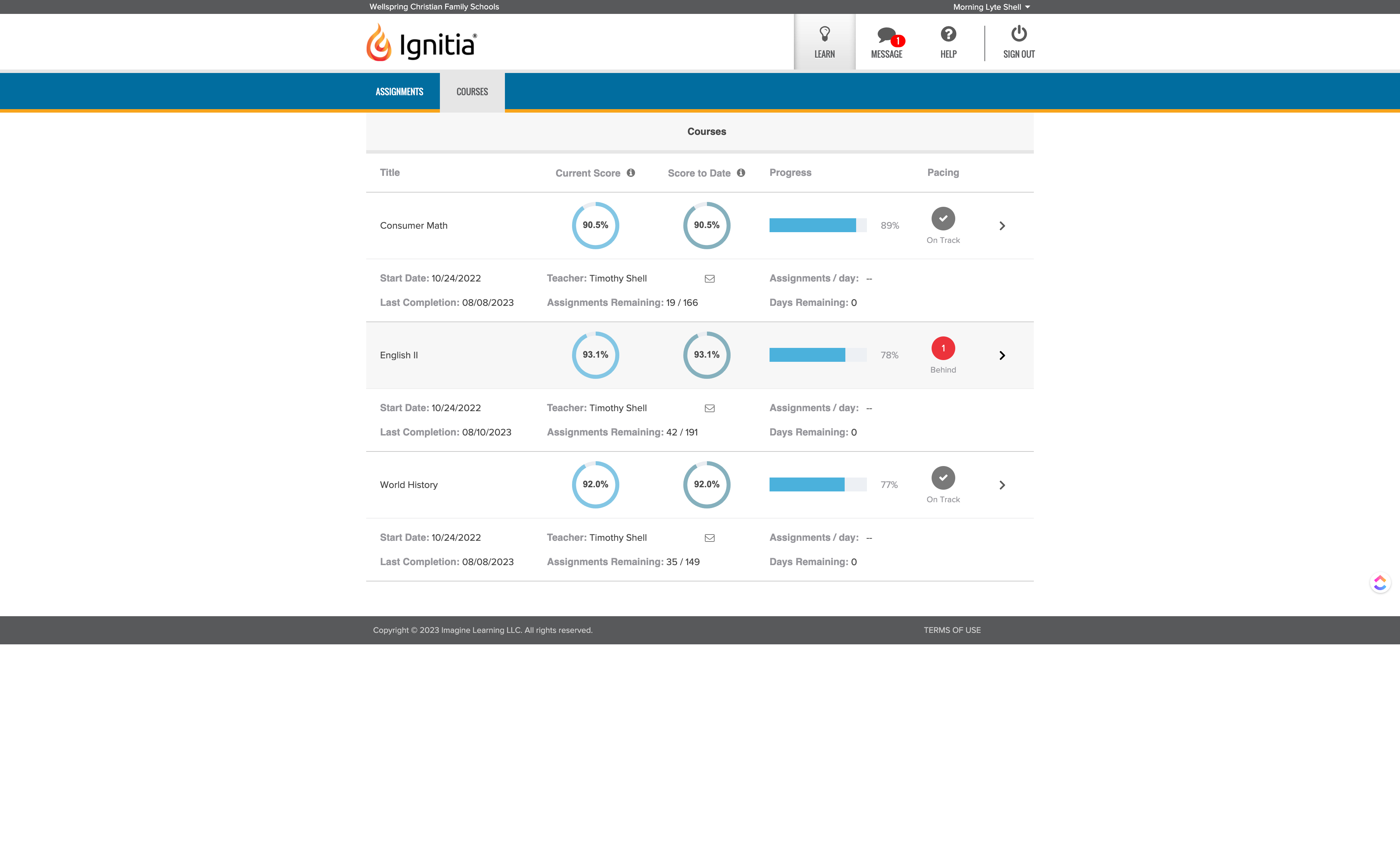Click English II 78% progress bar
This screenshot has height=864, width=1400.
click(x=818, y=355)
